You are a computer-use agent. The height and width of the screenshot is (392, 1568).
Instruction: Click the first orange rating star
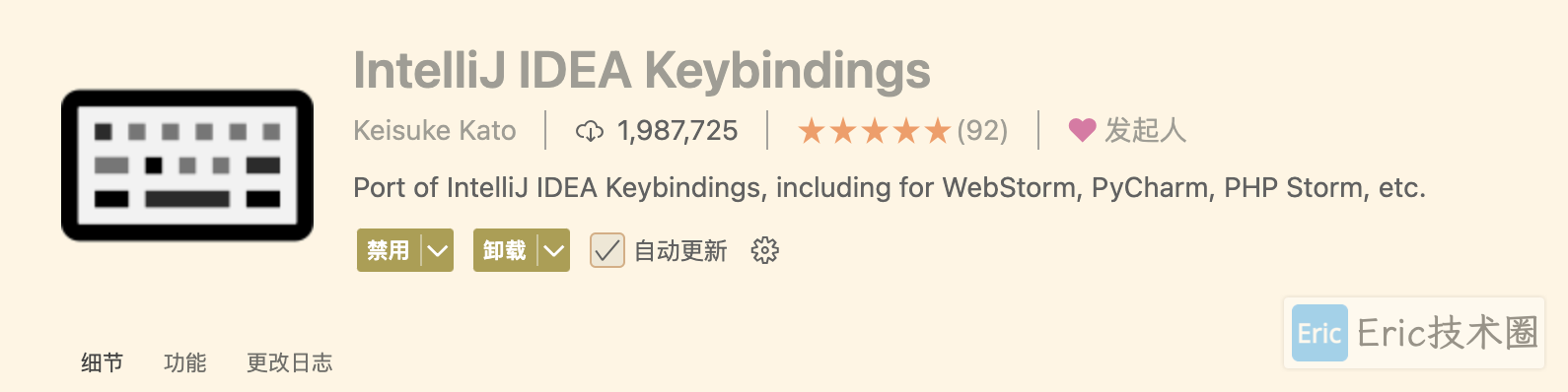tap(812, 131)
